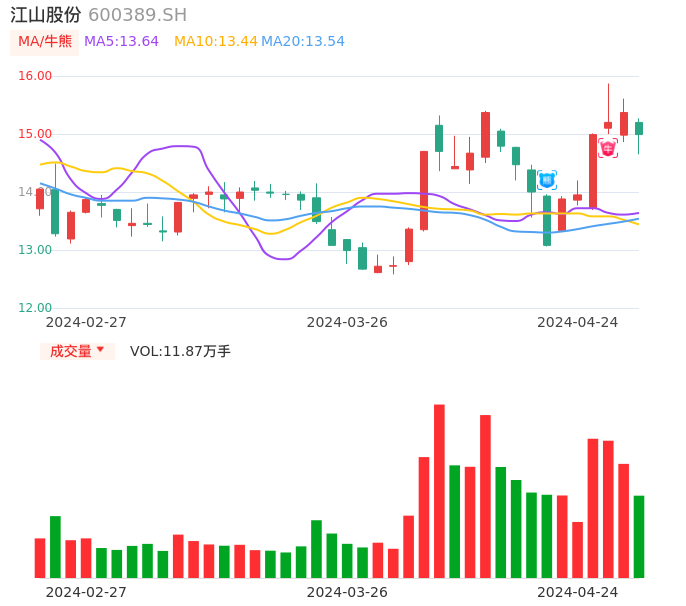Viewport: 686px width, 606px height.
Task: Toggle the MA5:13.64 line legend
Action: coord(121,41)
